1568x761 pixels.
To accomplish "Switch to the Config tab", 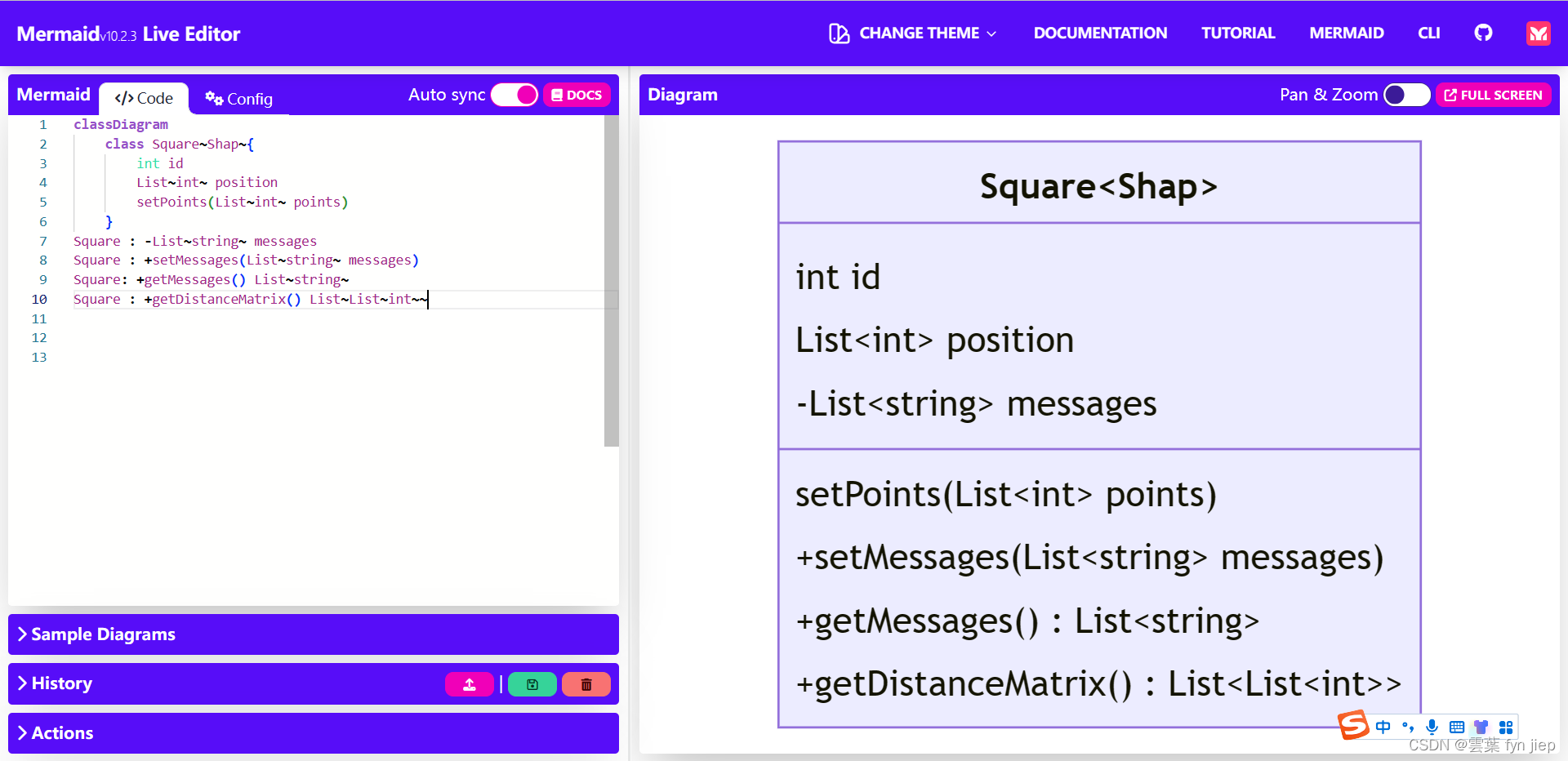I will (x=238, y=99).
